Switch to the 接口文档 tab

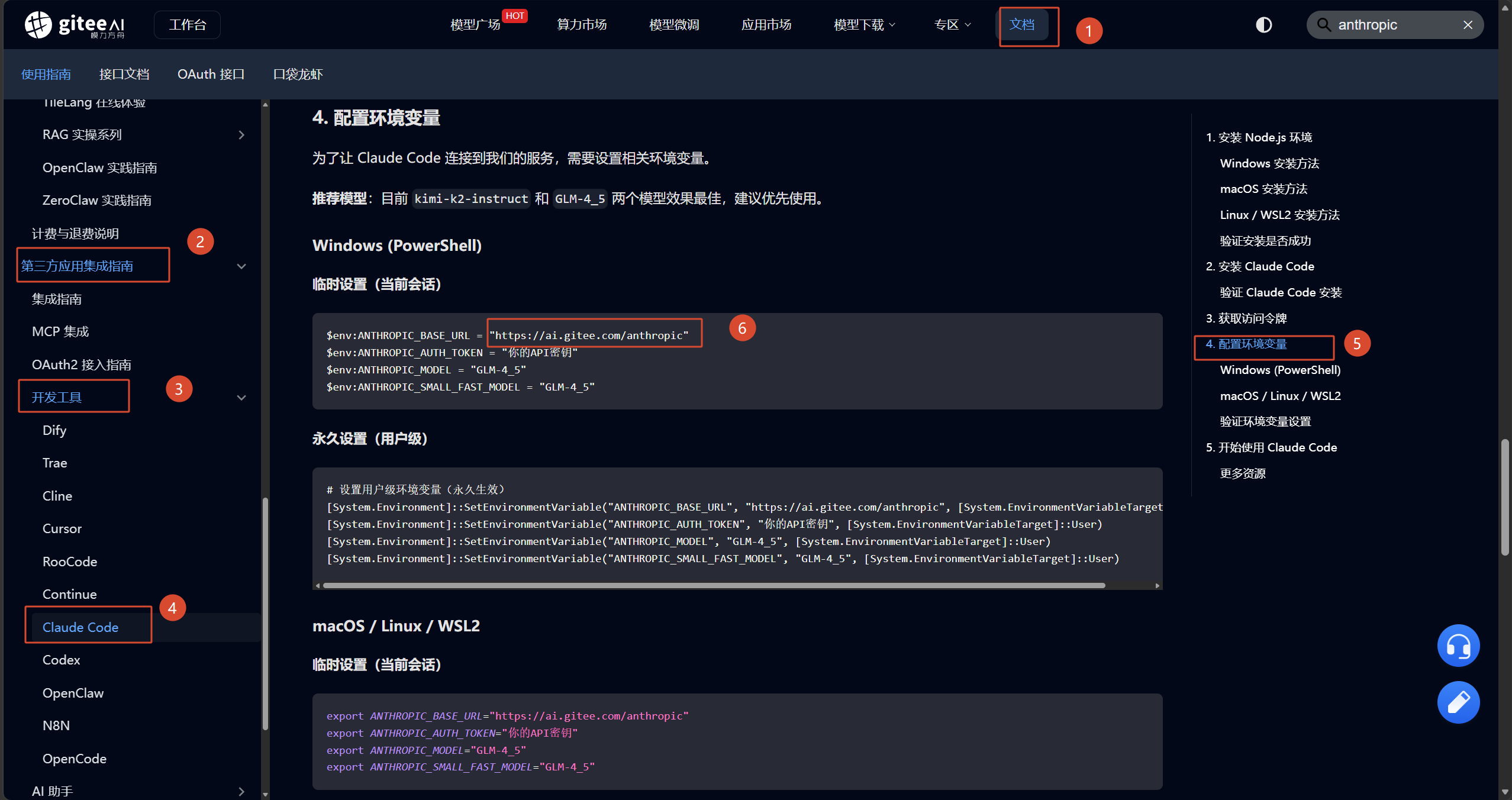pos(124,75)
